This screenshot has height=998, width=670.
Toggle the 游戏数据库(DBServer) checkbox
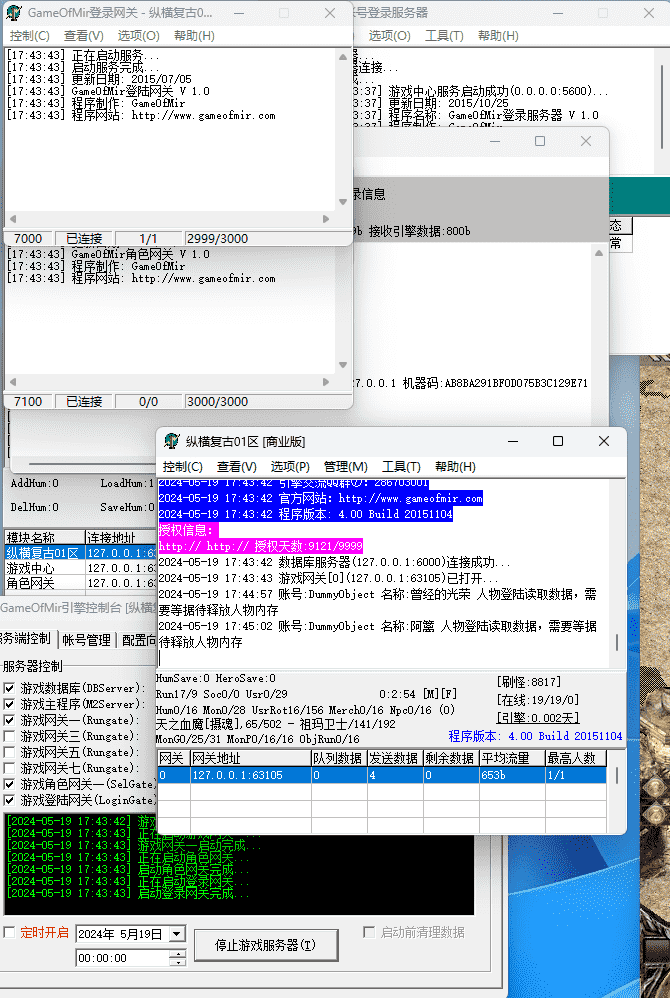pyautogui.click(x=10, y=688)
